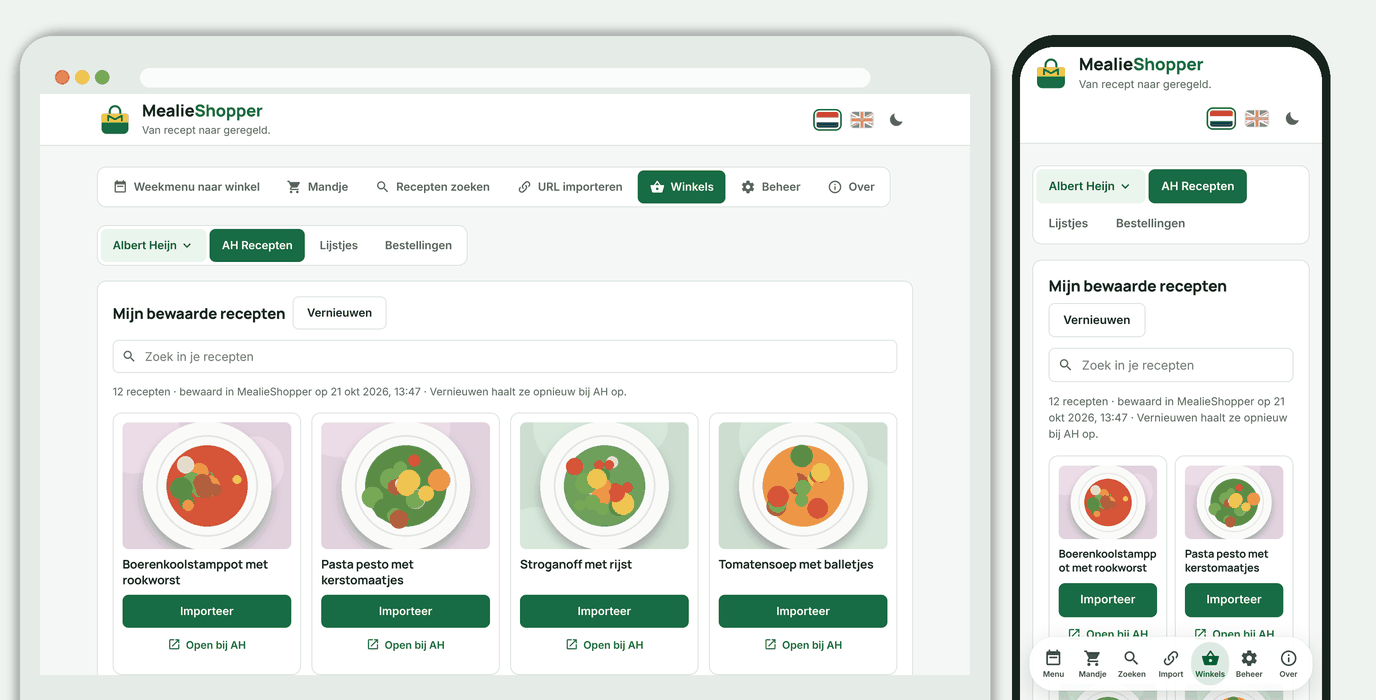The image size is (1376, 700).
Task: Open Boerenkoolstamppot thumbnail on phone
Action: tap(1108, 503)
